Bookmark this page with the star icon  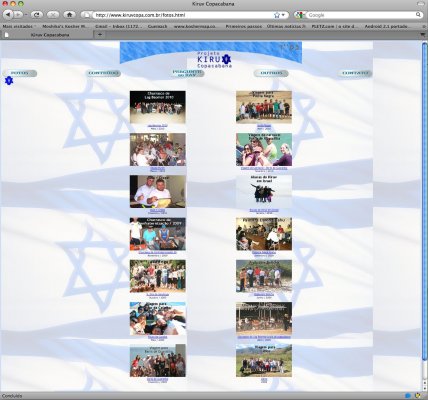(277, 15)
